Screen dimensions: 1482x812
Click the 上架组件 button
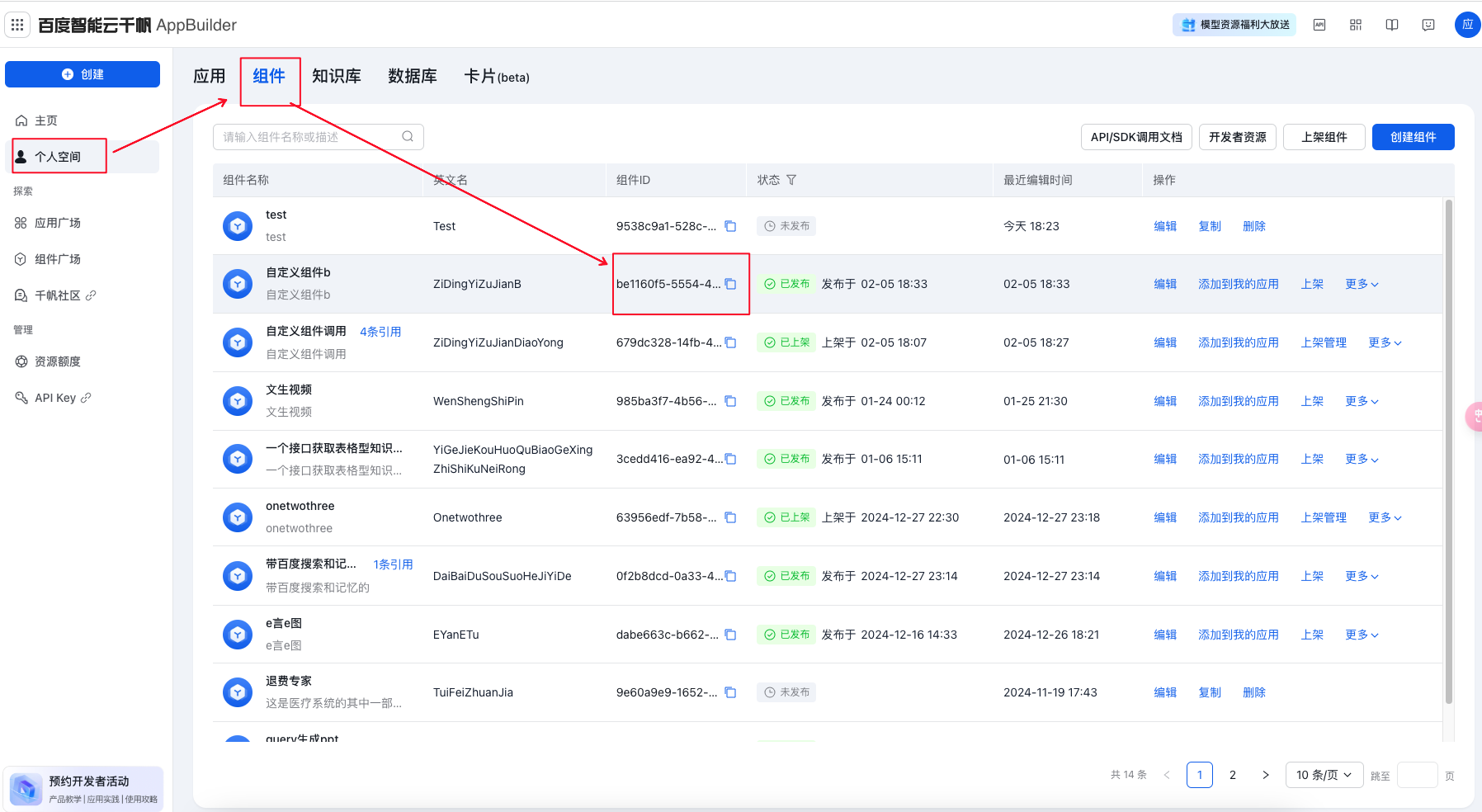(x=1324, y=137)
